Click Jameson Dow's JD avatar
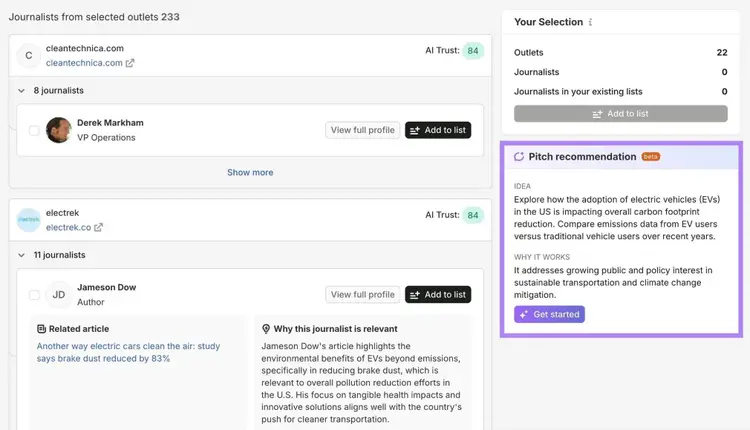750x430 pixels. 58,295
